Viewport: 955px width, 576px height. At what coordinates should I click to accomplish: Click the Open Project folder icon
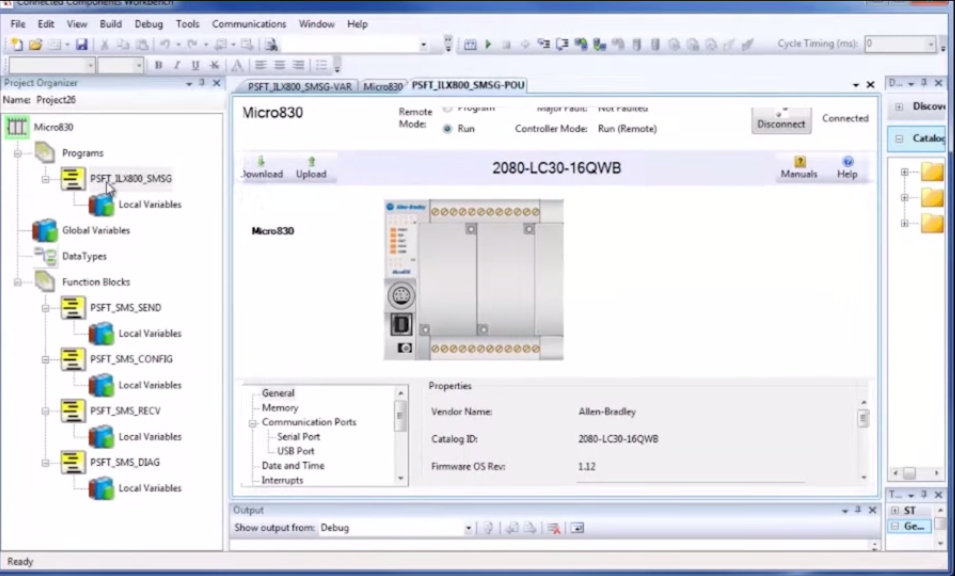[35, 44]
